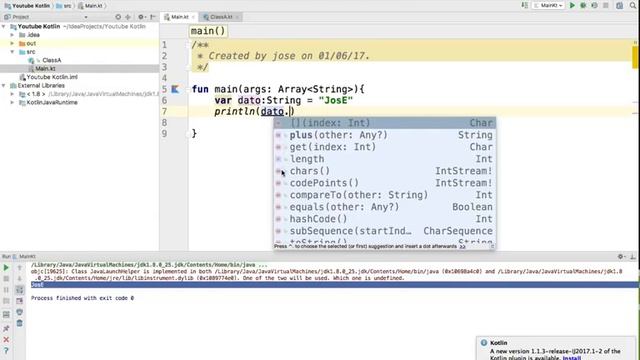Choose chars() from completion list
640x360 pixels.
click(385, 171)
